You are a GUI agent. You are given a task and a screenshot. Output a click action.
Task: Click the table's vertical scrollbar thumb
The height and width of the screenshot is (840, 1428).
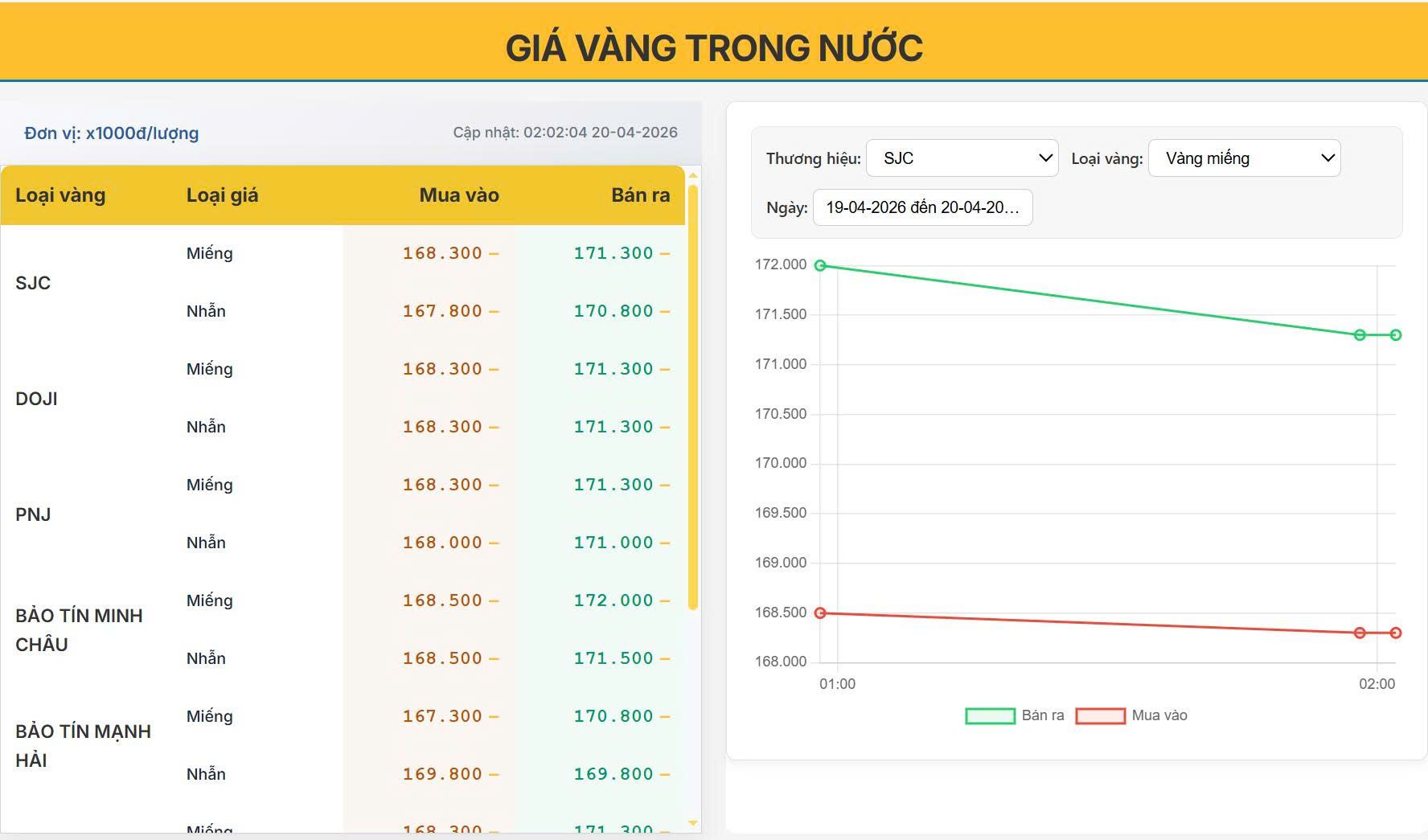[693, 398]
